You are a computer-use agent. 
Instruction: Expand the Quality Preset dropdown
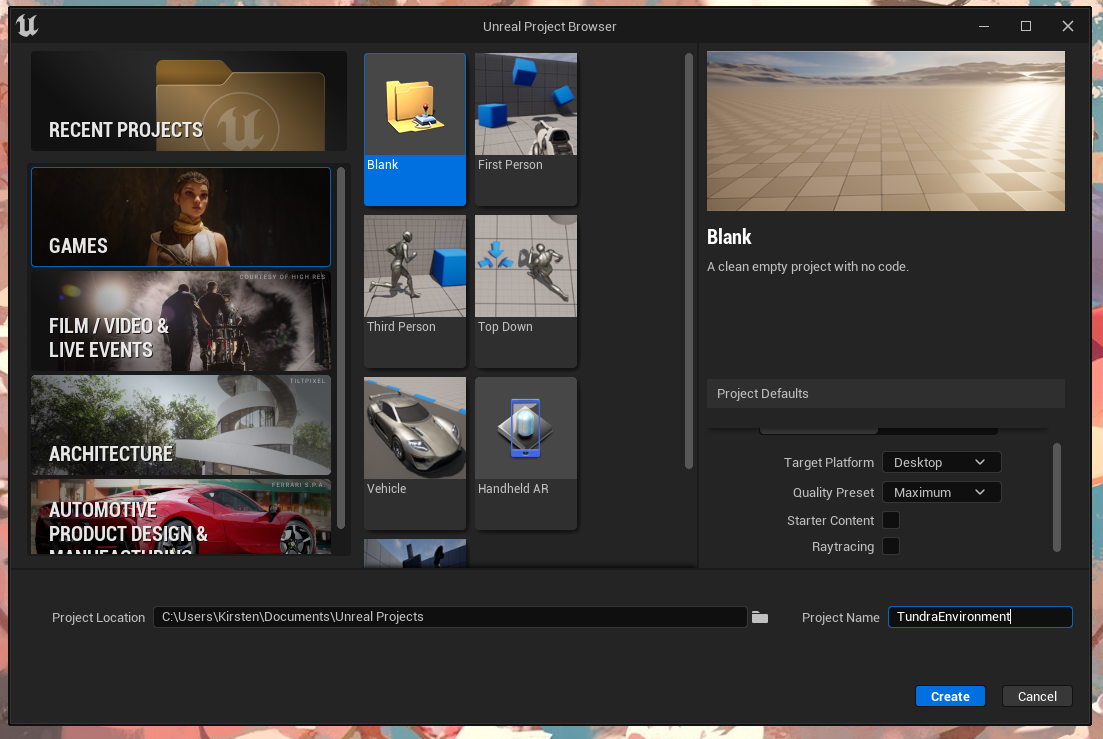(x=941, y=492)
